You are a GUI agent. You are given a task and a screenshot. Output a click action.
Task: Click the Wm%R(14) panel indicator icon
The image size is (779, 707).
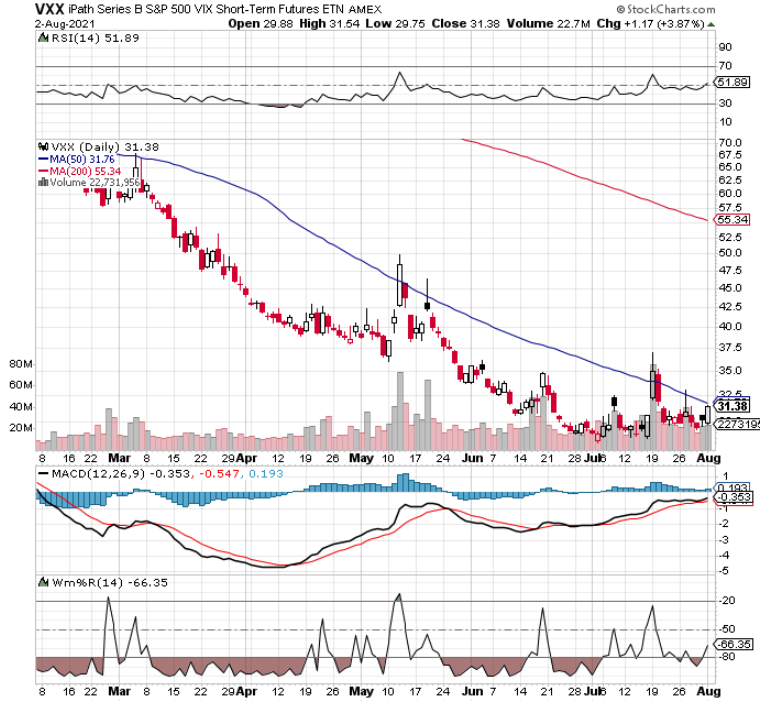(43, 582)
